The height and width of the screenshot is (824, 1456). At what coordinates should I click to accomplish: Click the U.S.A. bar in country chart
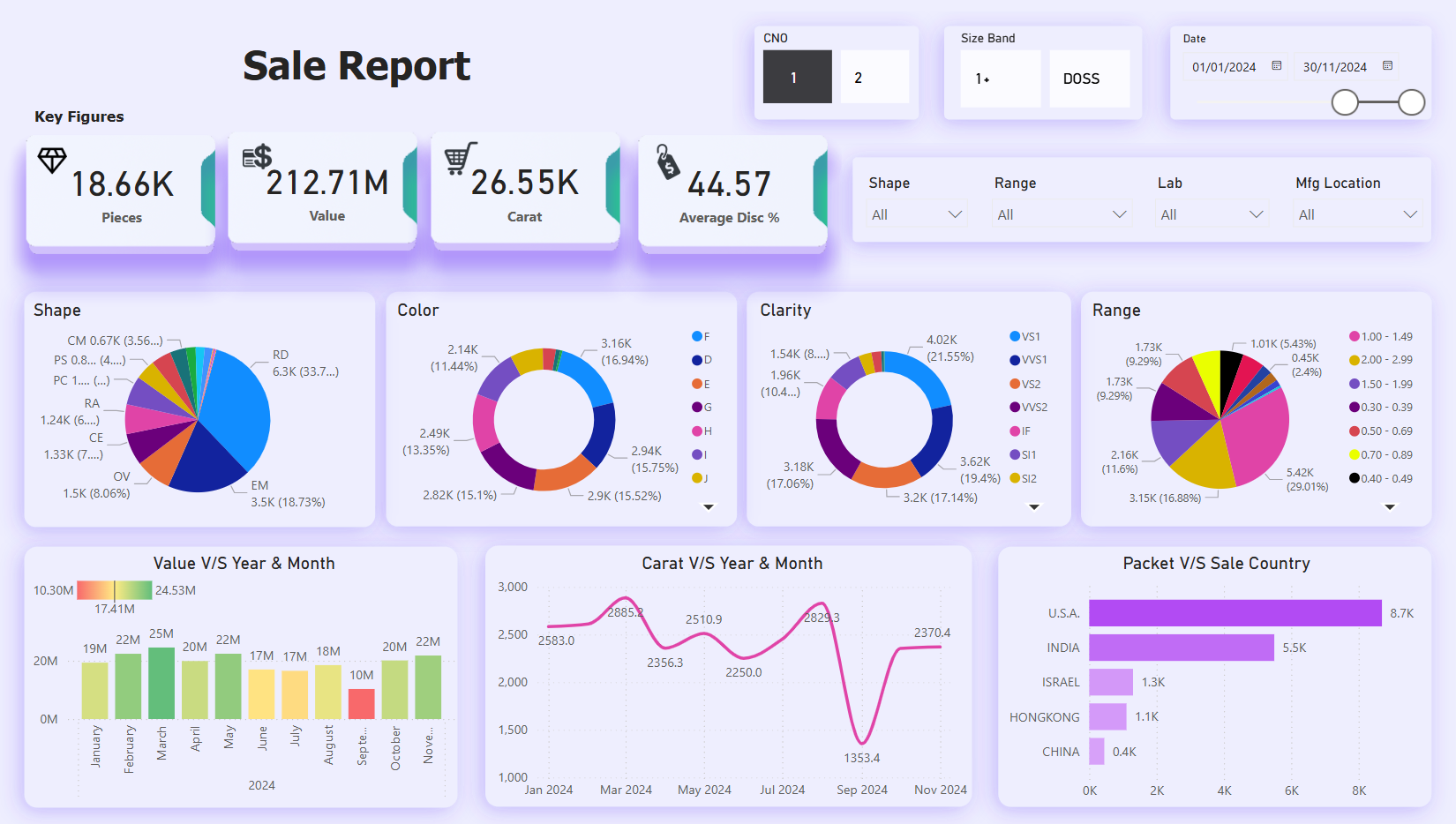coord(1235,613)
